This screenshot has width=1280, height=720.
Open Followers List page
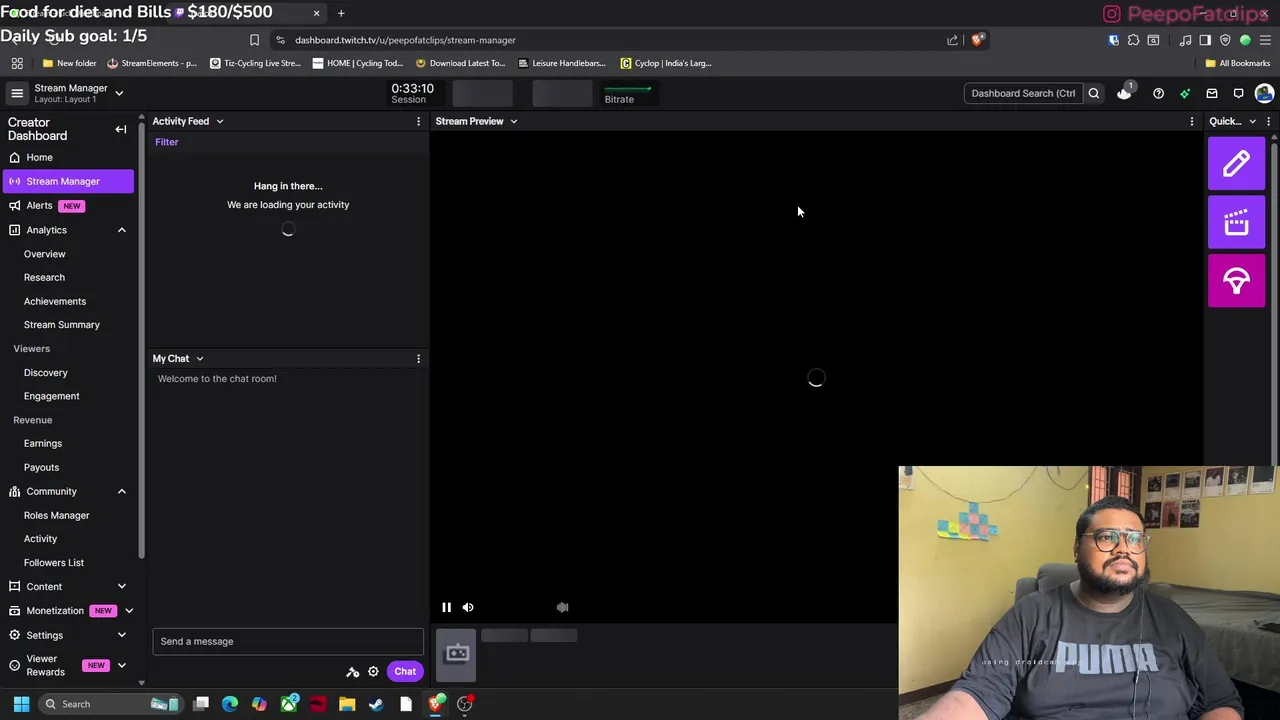[54, 562]
